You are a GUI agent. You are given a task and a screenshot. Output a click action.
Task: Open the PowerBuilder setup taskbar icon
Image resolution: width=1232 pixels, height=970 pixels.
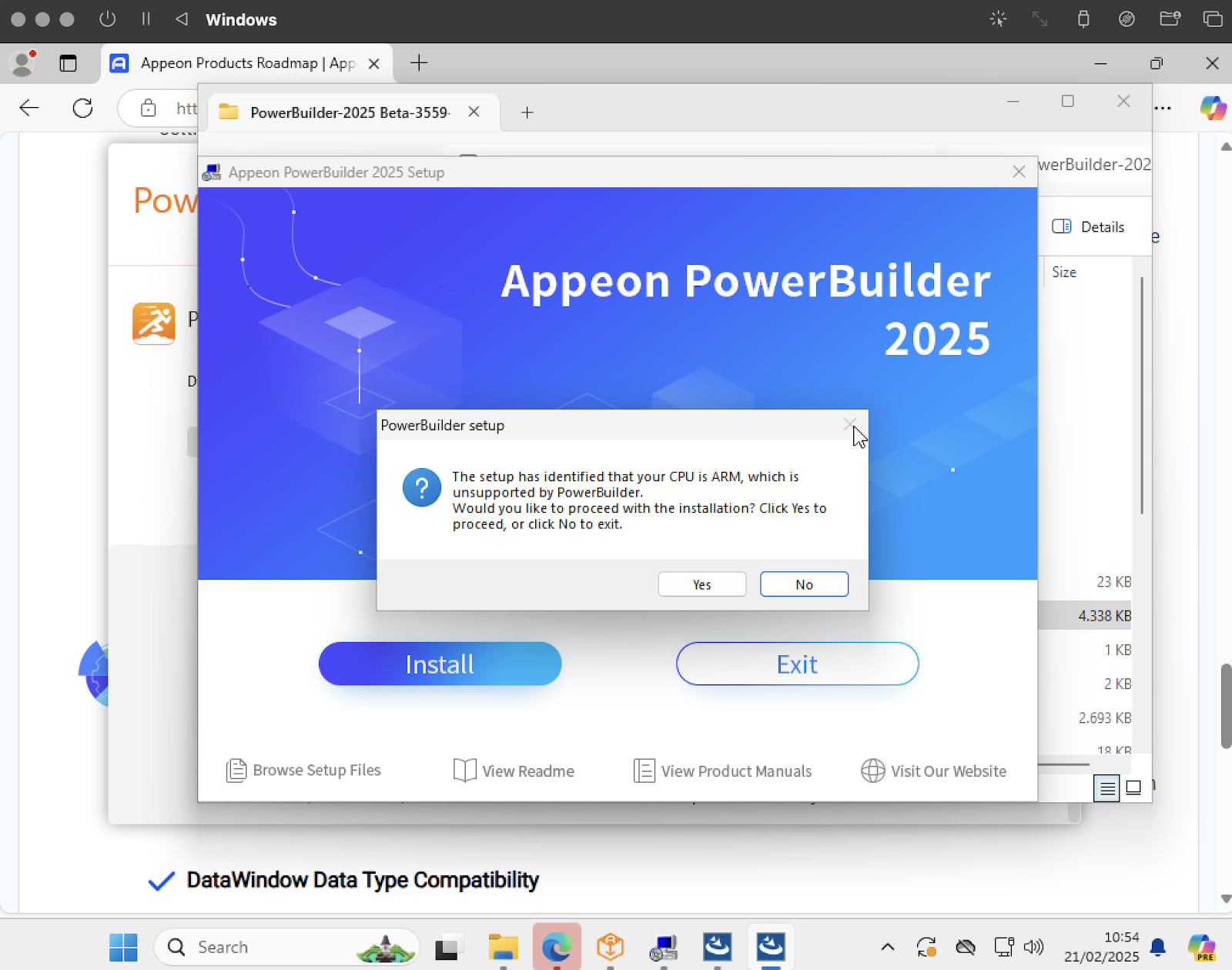pos(664,947)
